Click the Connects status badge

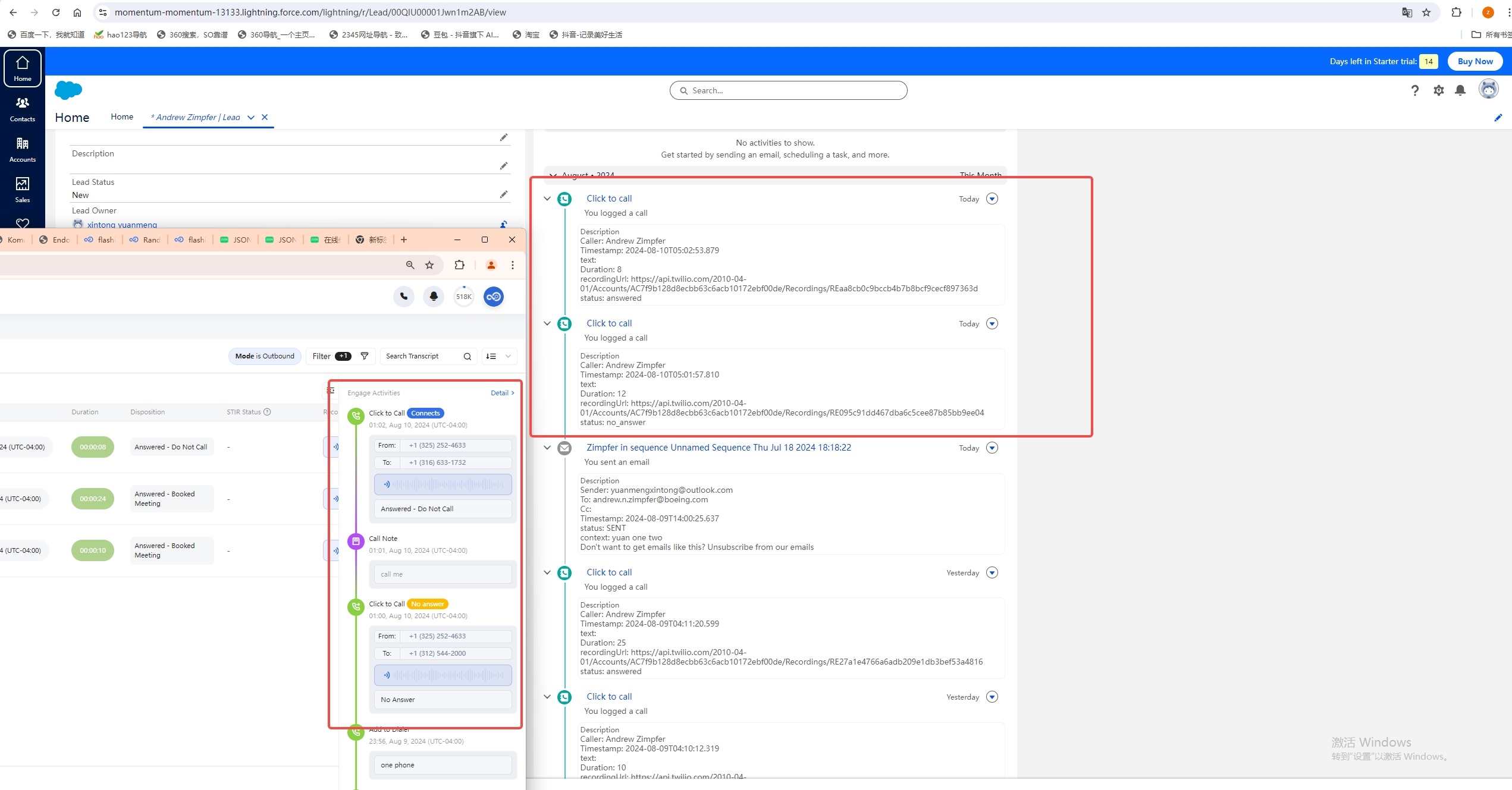tap(425, 413)
